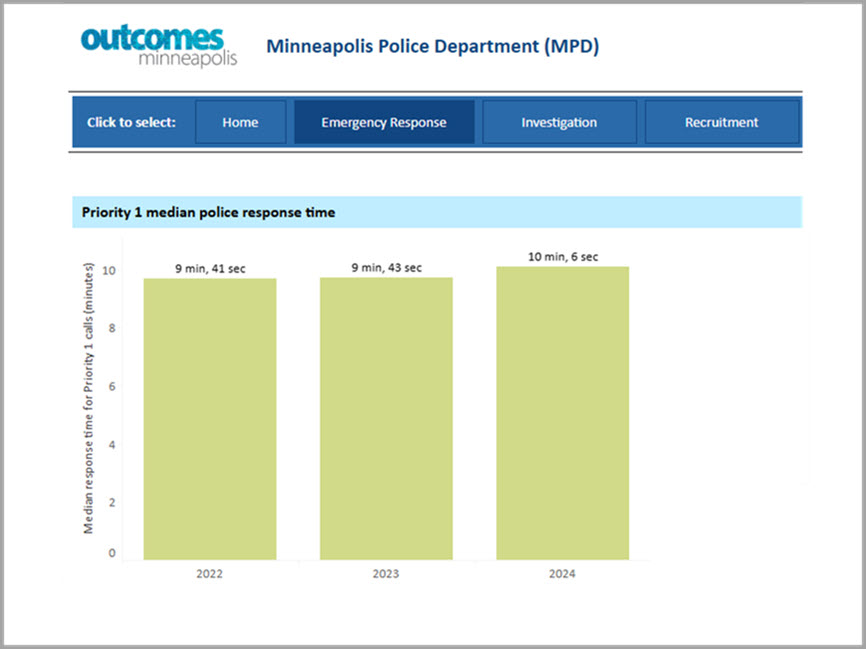This screenshot has height=649, width=866.
Task: Click the "Click to select:" label
Action: pos(131,122)
